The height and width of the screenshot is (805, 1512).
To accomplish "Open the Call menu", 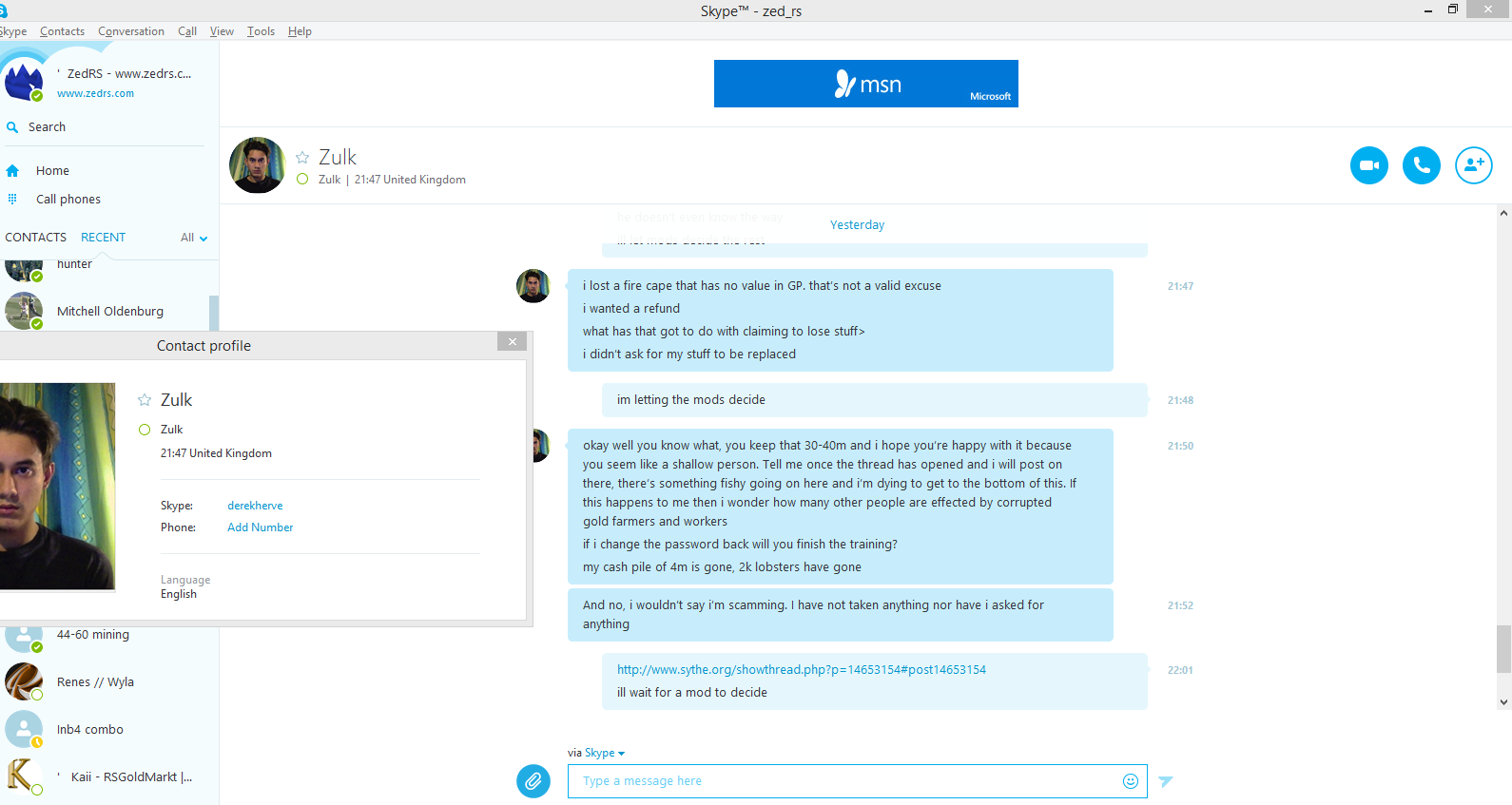I will [187, 31].
